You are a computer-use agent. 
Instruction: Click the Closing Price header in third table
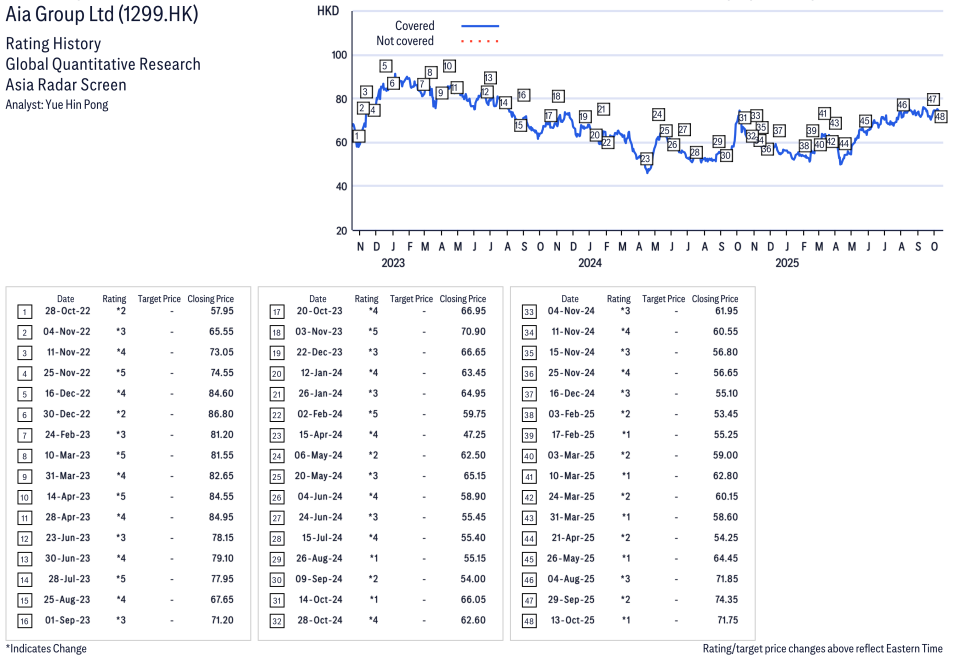tap(714, 299)
